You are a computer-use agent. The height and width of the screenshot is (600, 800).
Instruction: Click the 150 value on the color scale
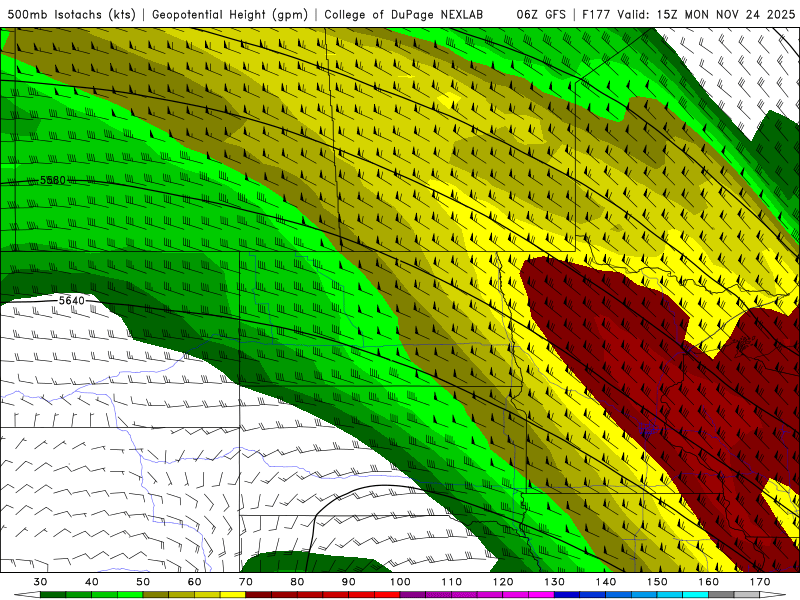coord(657,582)
